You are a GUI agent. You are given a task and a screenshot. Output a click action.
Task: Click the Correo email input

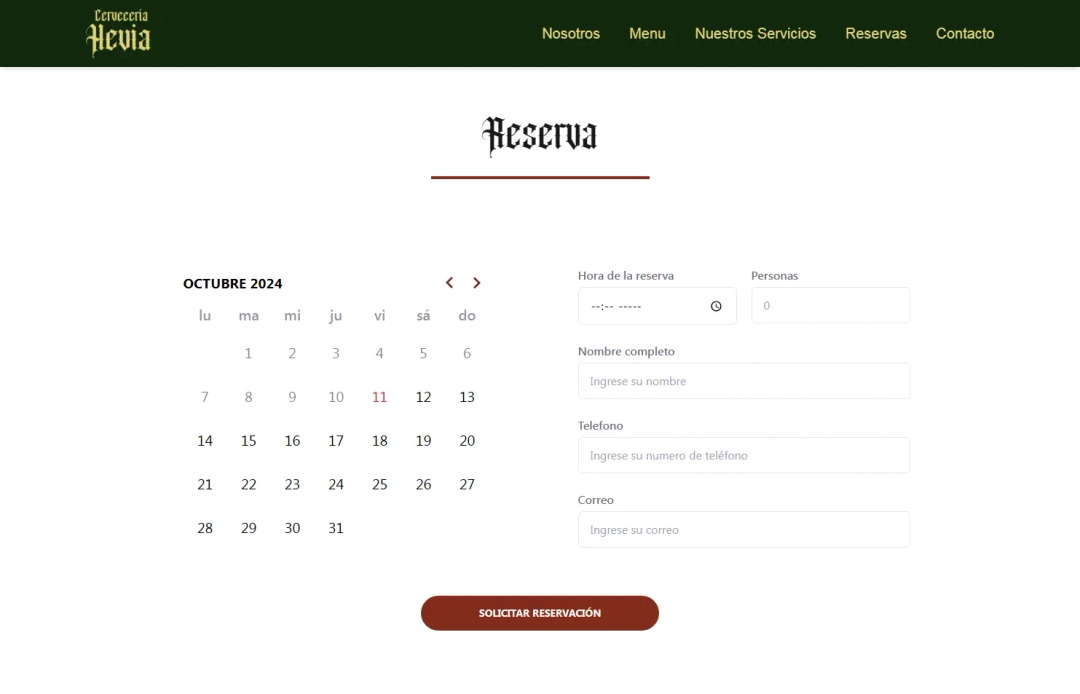(x=744, y=529)
